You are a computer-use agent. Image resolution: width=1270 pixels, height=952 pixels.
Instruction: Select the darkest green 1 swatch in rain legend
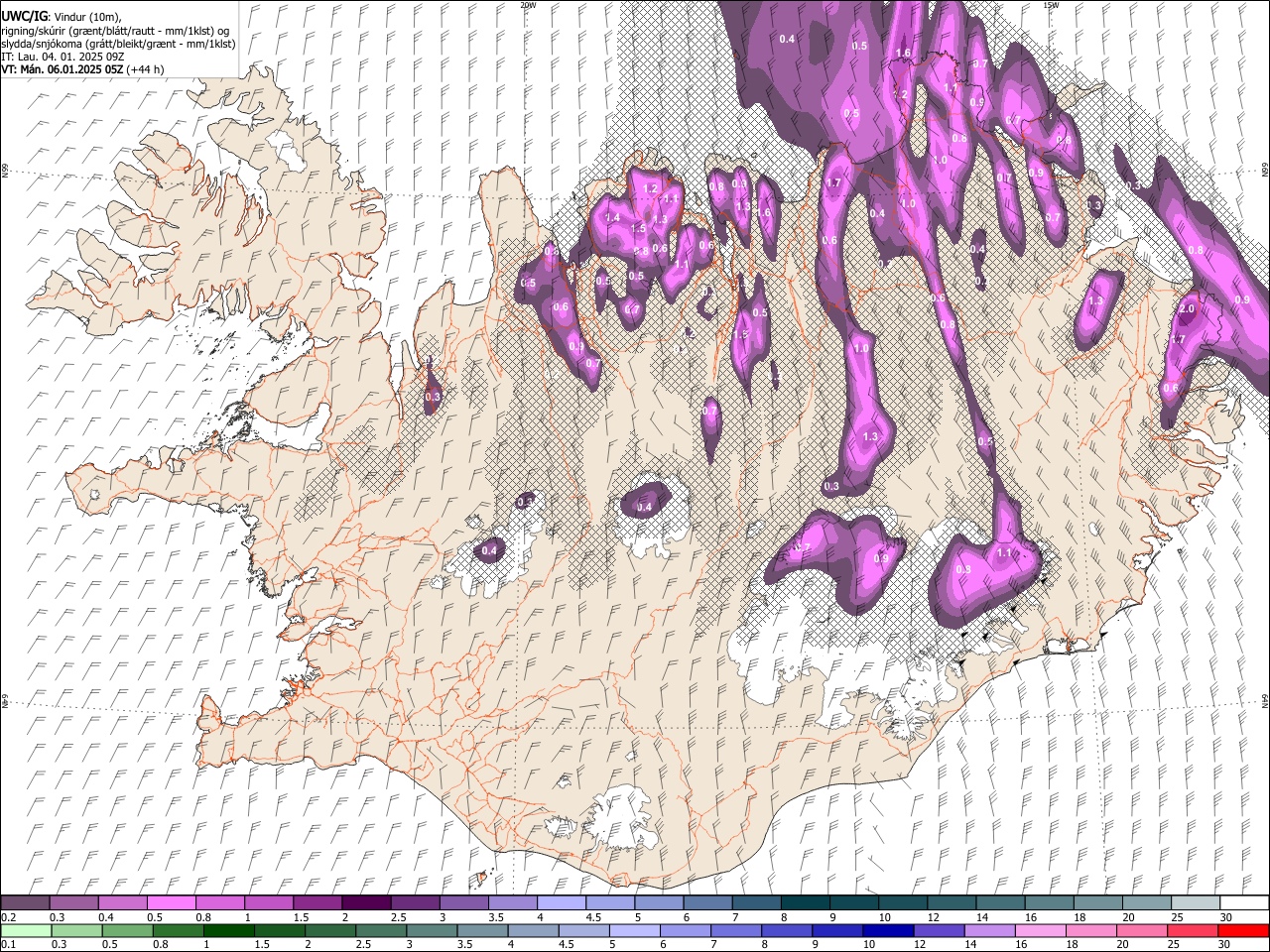pyautogui.click(x=228, y=930)
